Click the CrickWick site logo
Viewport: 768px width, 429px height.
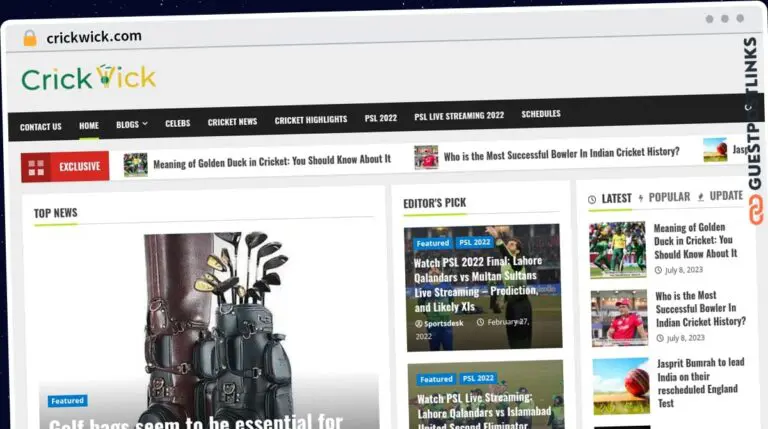click(x=88, y=78)
